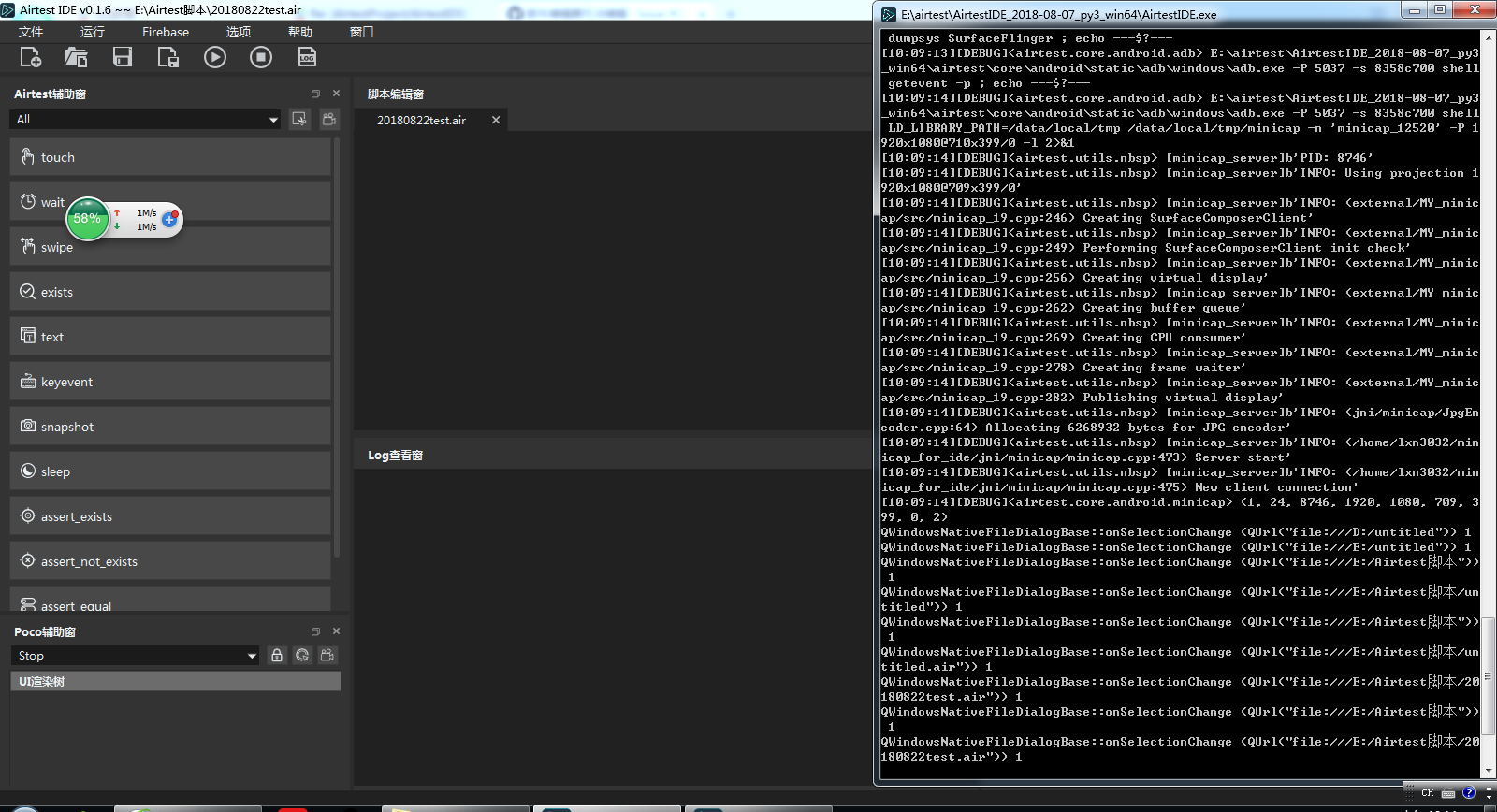
Task: Click the screenshot capture icon in Airtest panel
Action: [299, 119]
